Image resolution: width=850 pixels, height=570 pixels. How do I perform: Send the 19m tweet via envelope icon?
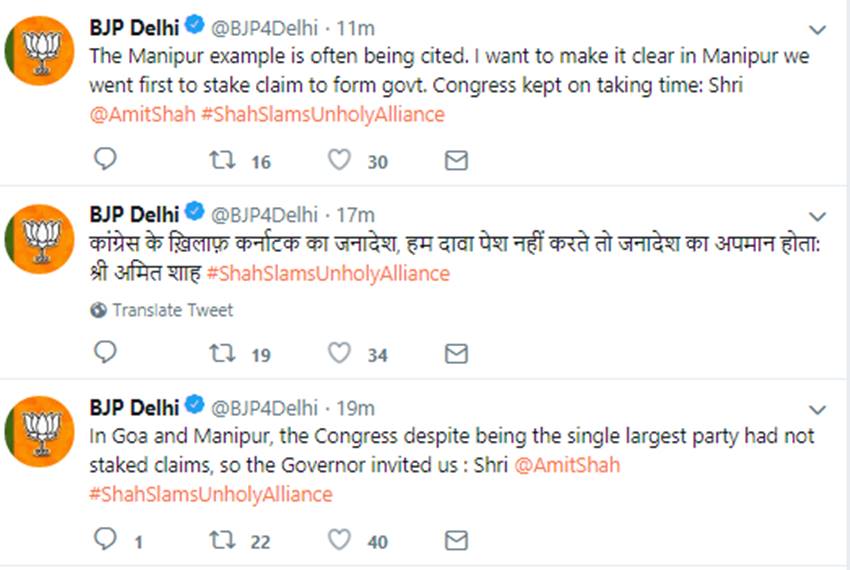click(x=456, y=540)
